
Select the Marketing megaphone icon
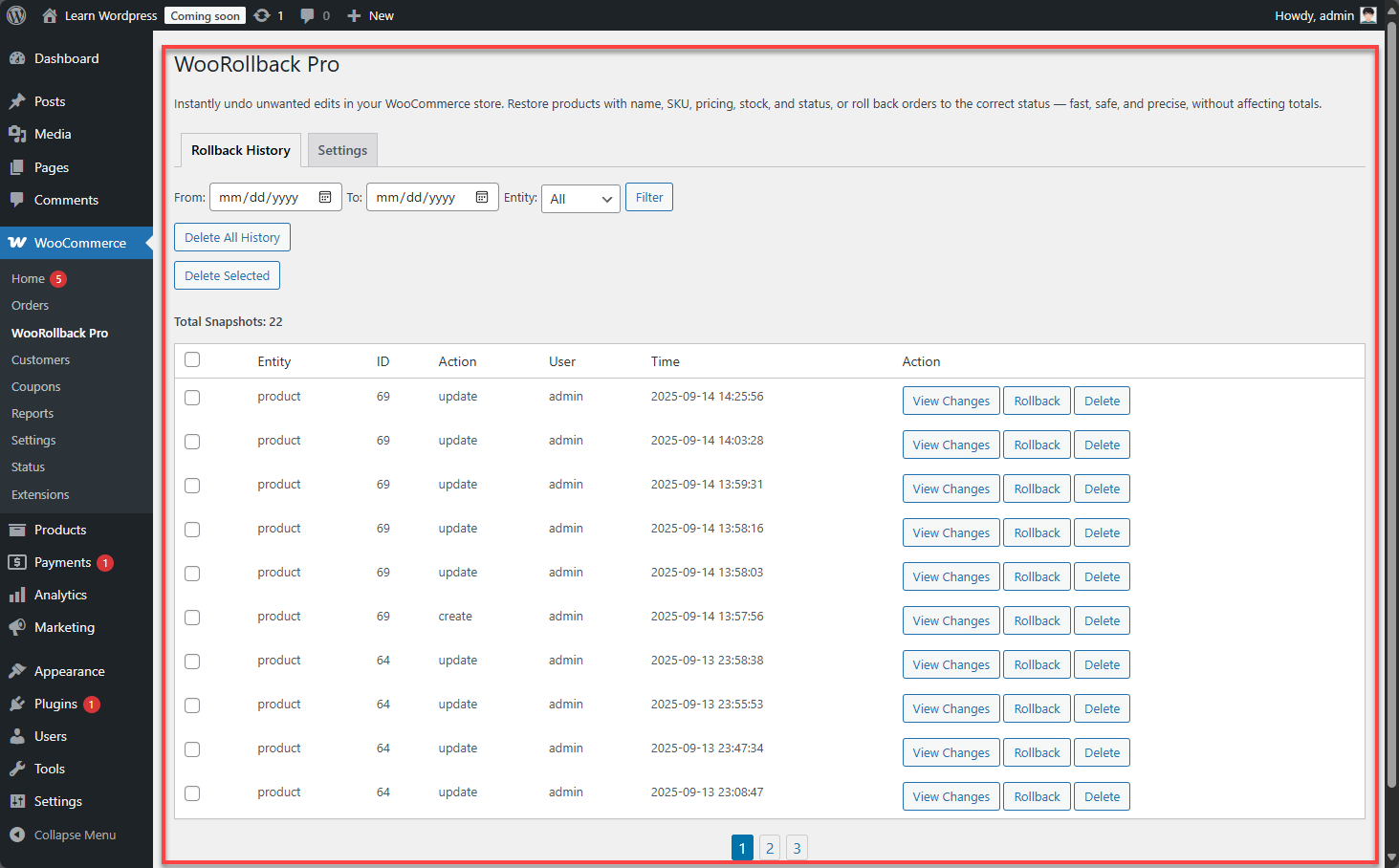(x=19, y=627)
